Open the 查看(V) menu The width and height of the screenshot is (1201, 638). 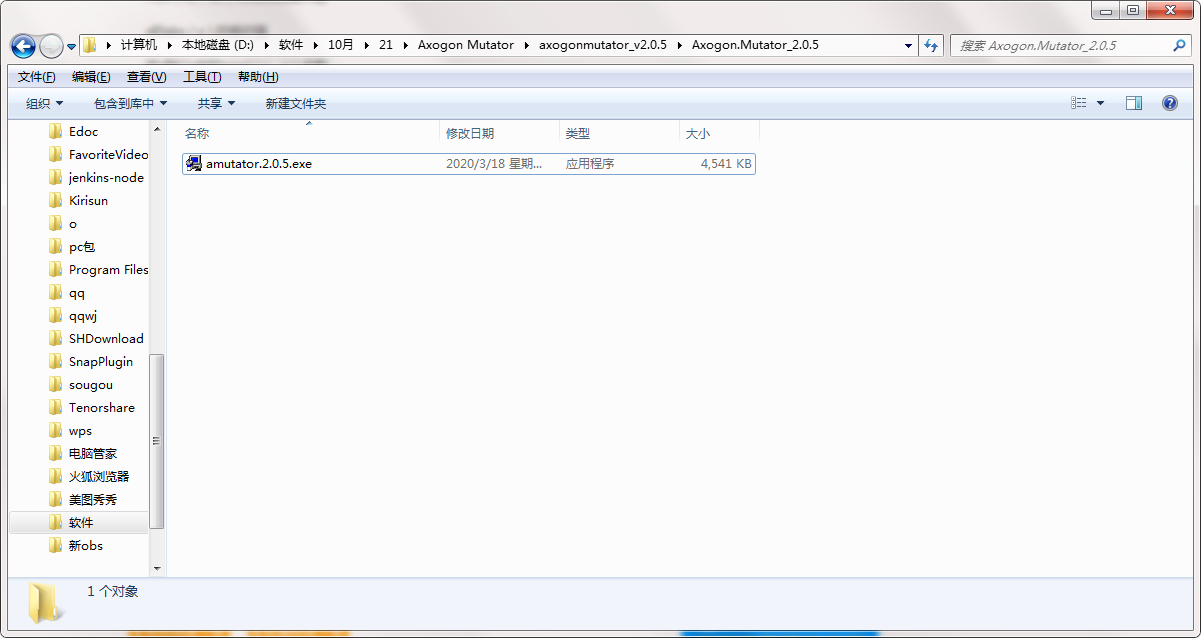point(147,77)
